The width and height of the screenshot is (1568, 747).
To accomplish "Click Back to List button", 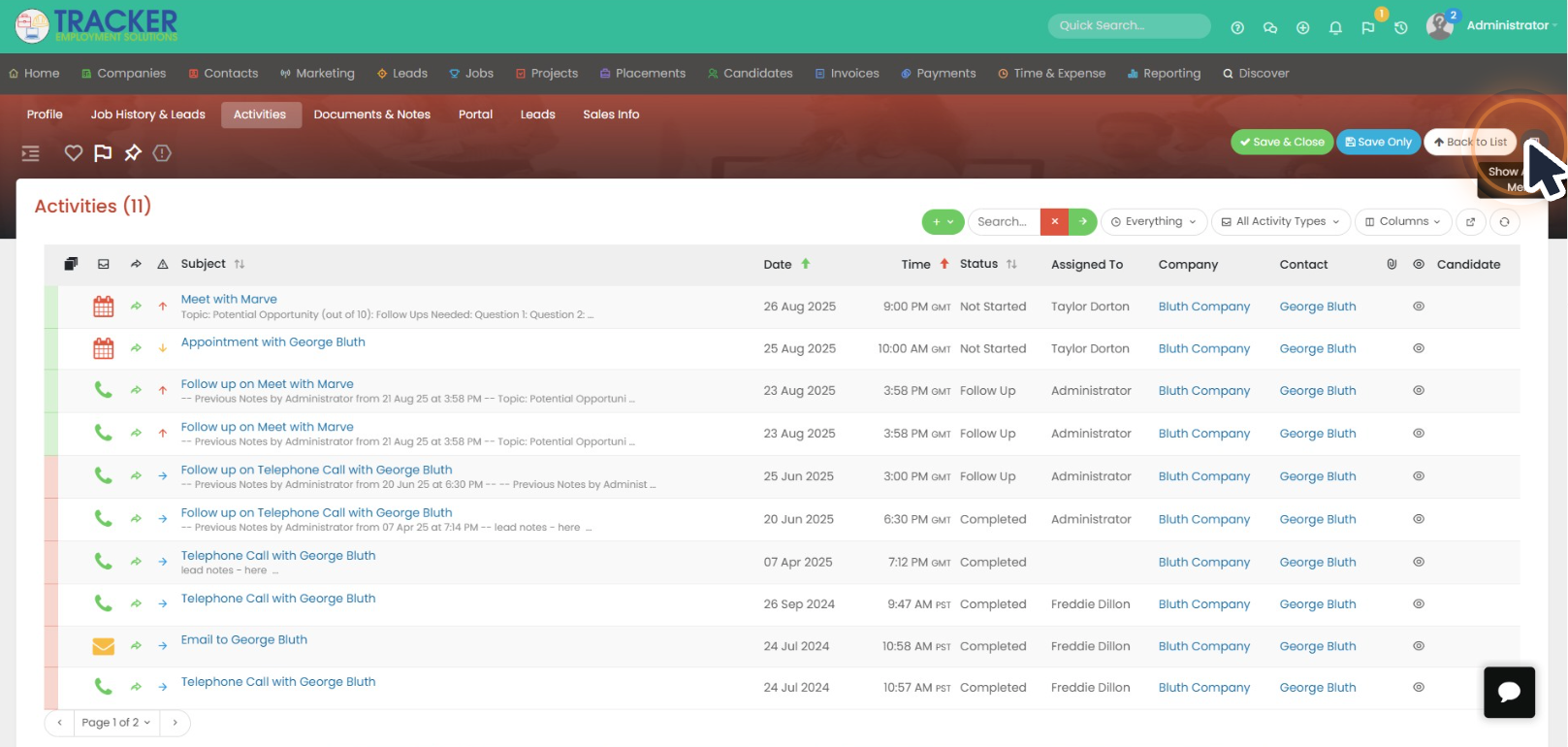I will click(x=1470, y=143).
